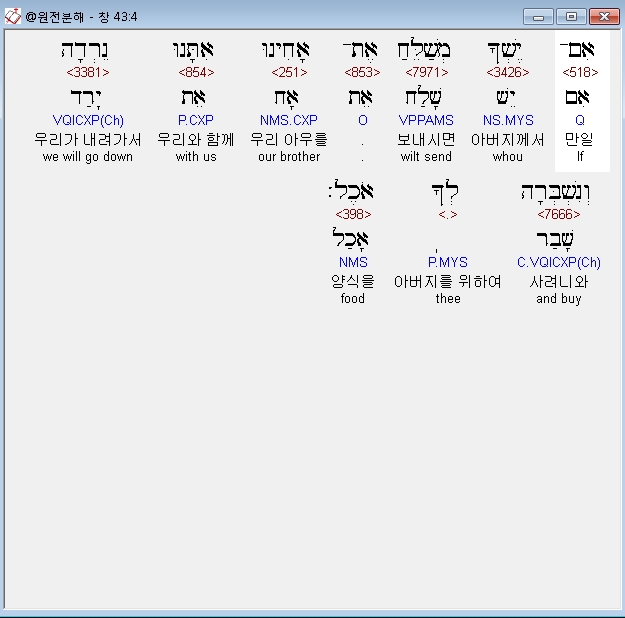Click English gloss 'with us'
The height and width of the screenshot is (618, 625).
(196, 157)
